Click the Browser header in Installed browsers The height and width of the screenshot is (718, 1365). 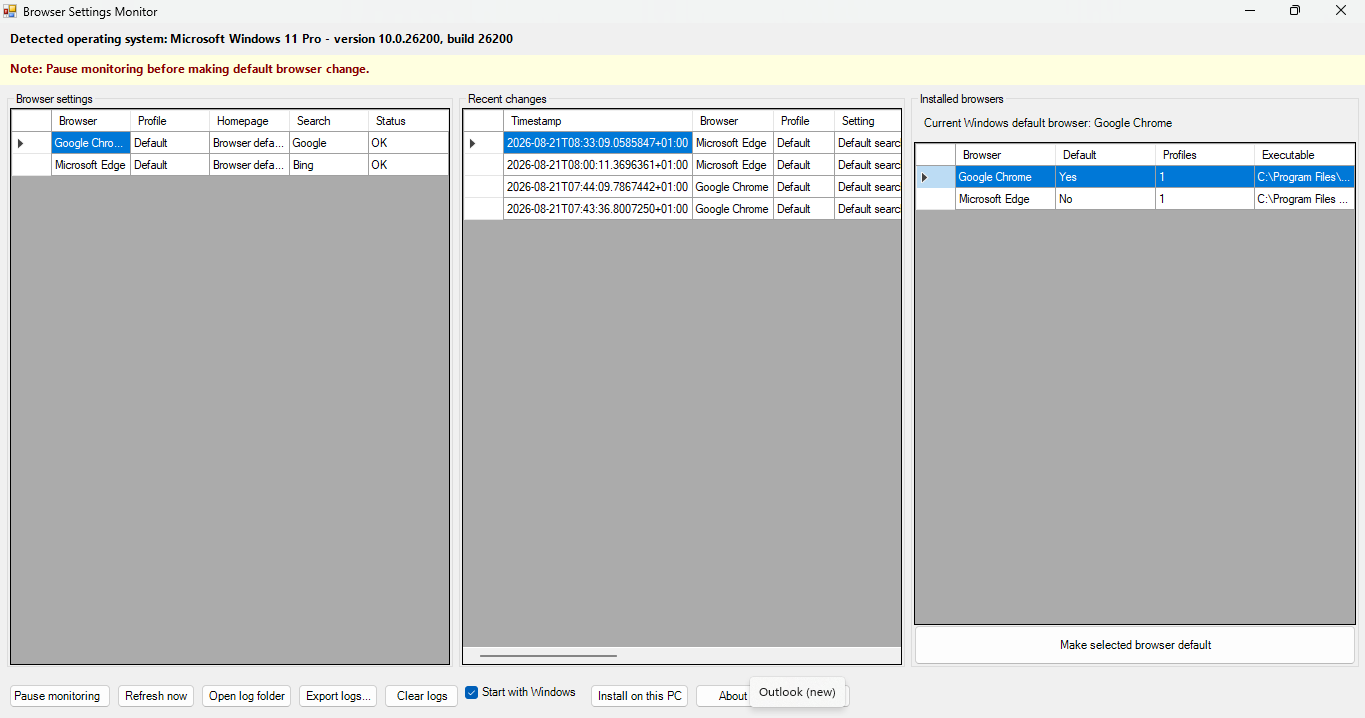[x=1005, y=155]
